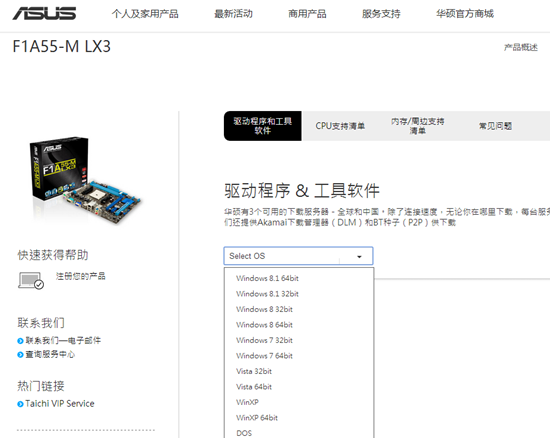Click 注册您的产品 link
Screen dimensions: 550x438
tap(80, 276)
